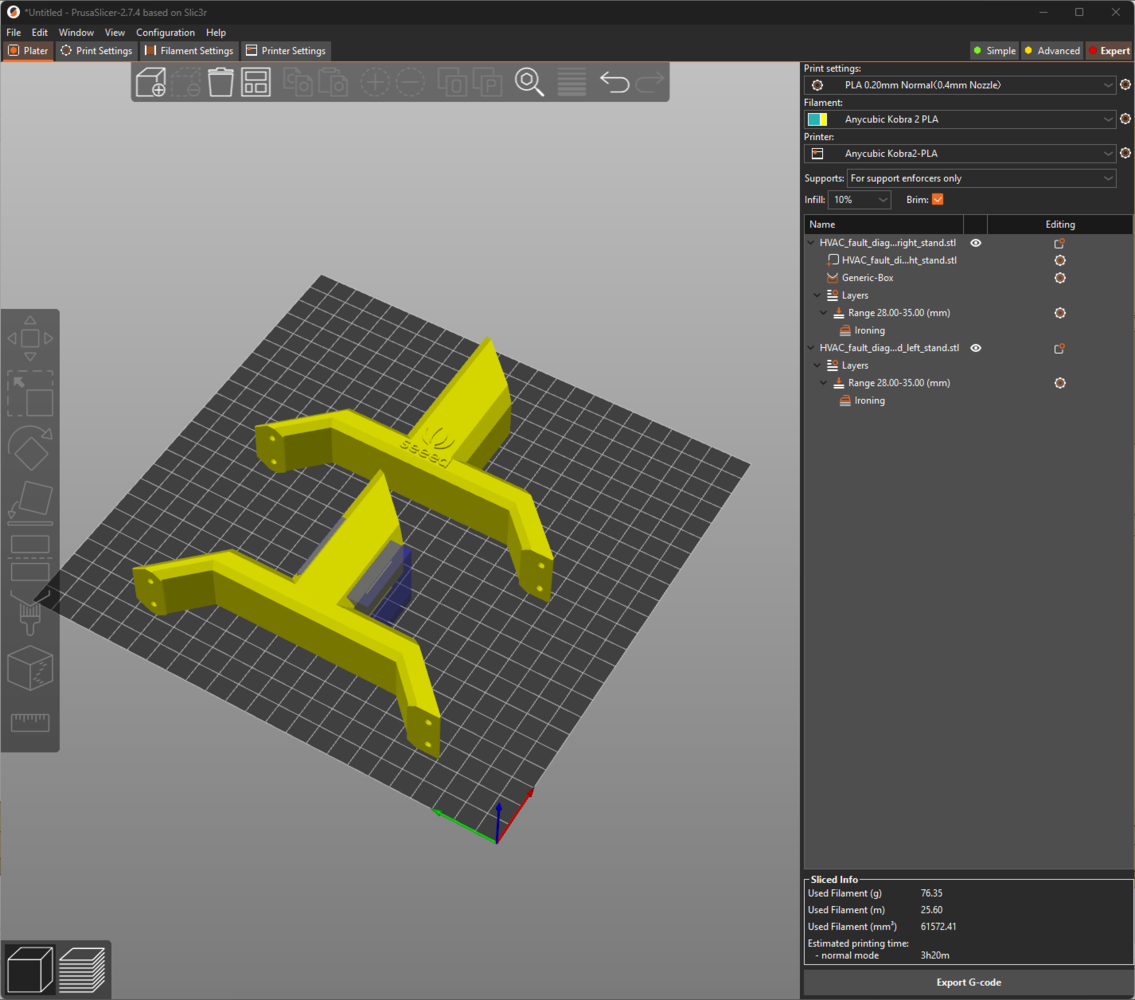Image resolution: width=1135 pixels, height=1000 pixels.
Task: Hide the right_stand.stl object with eye icon
Action: [976, 243]
